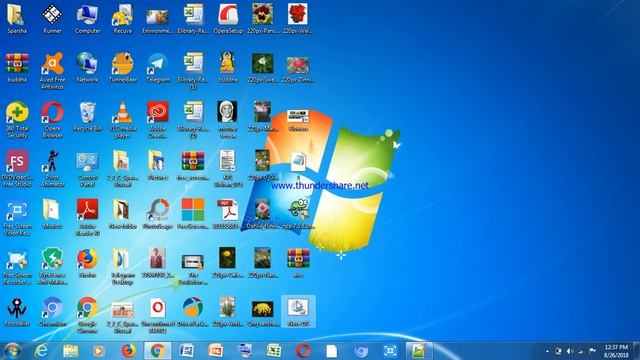This screenshot has width=640, height=360.
Task: Select the TunnelBear shortcut
Action: 122,67
